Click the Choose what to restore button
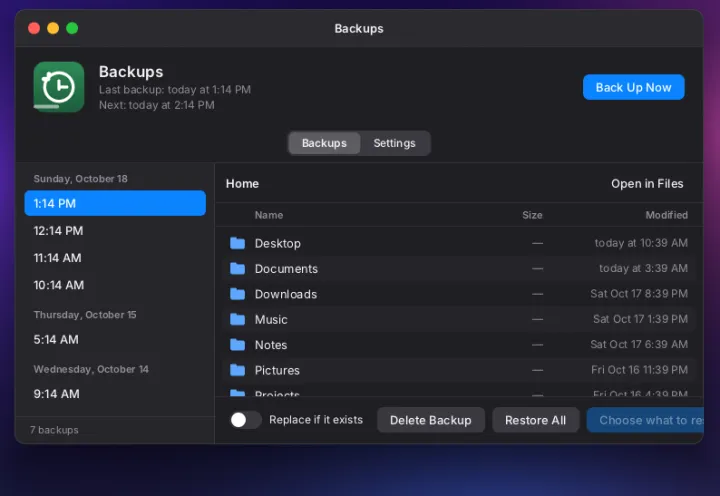The image size is (720, 496). (645, 420)
